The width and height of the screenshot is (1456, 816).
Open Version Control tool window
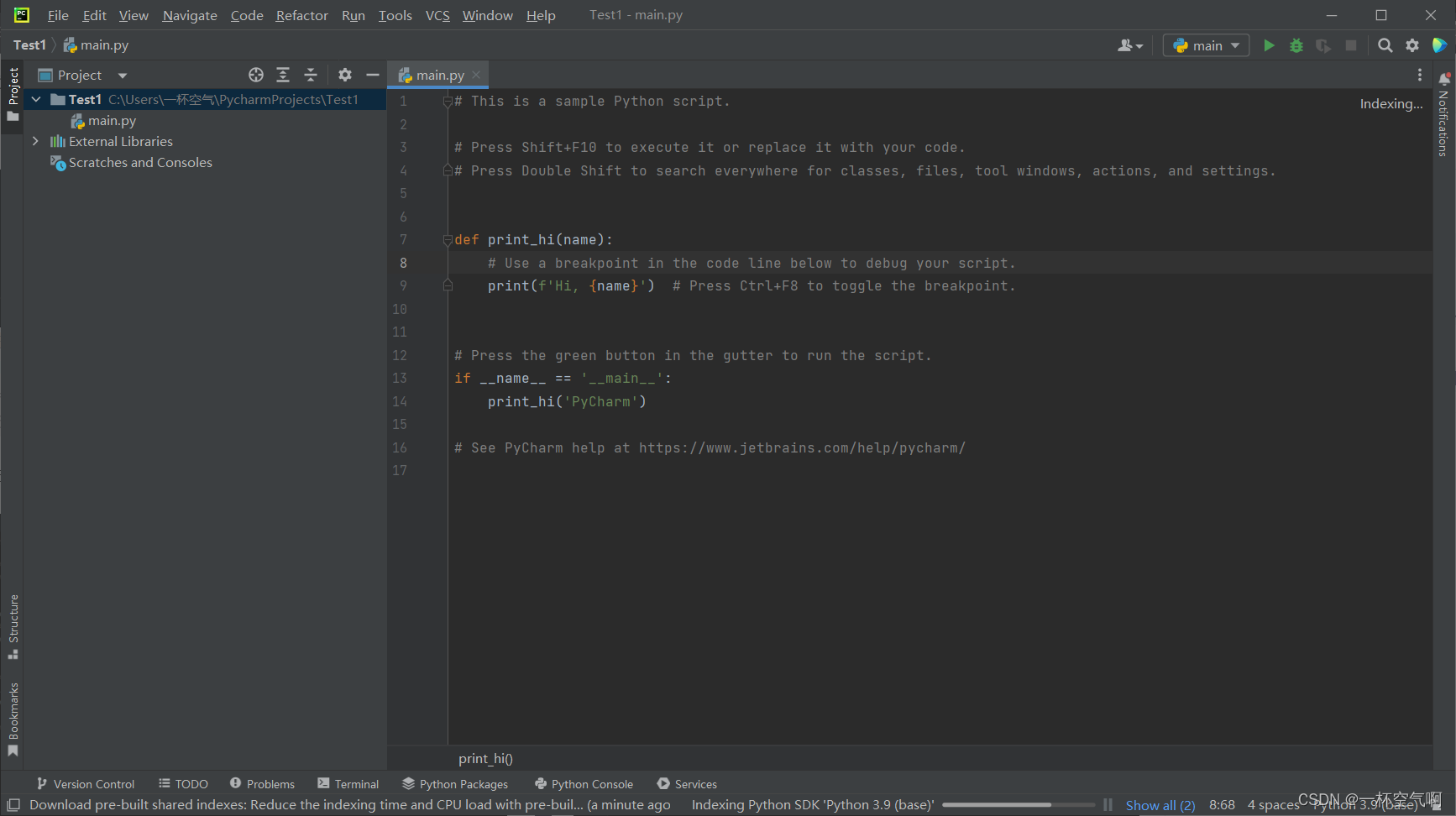(85, 784)
